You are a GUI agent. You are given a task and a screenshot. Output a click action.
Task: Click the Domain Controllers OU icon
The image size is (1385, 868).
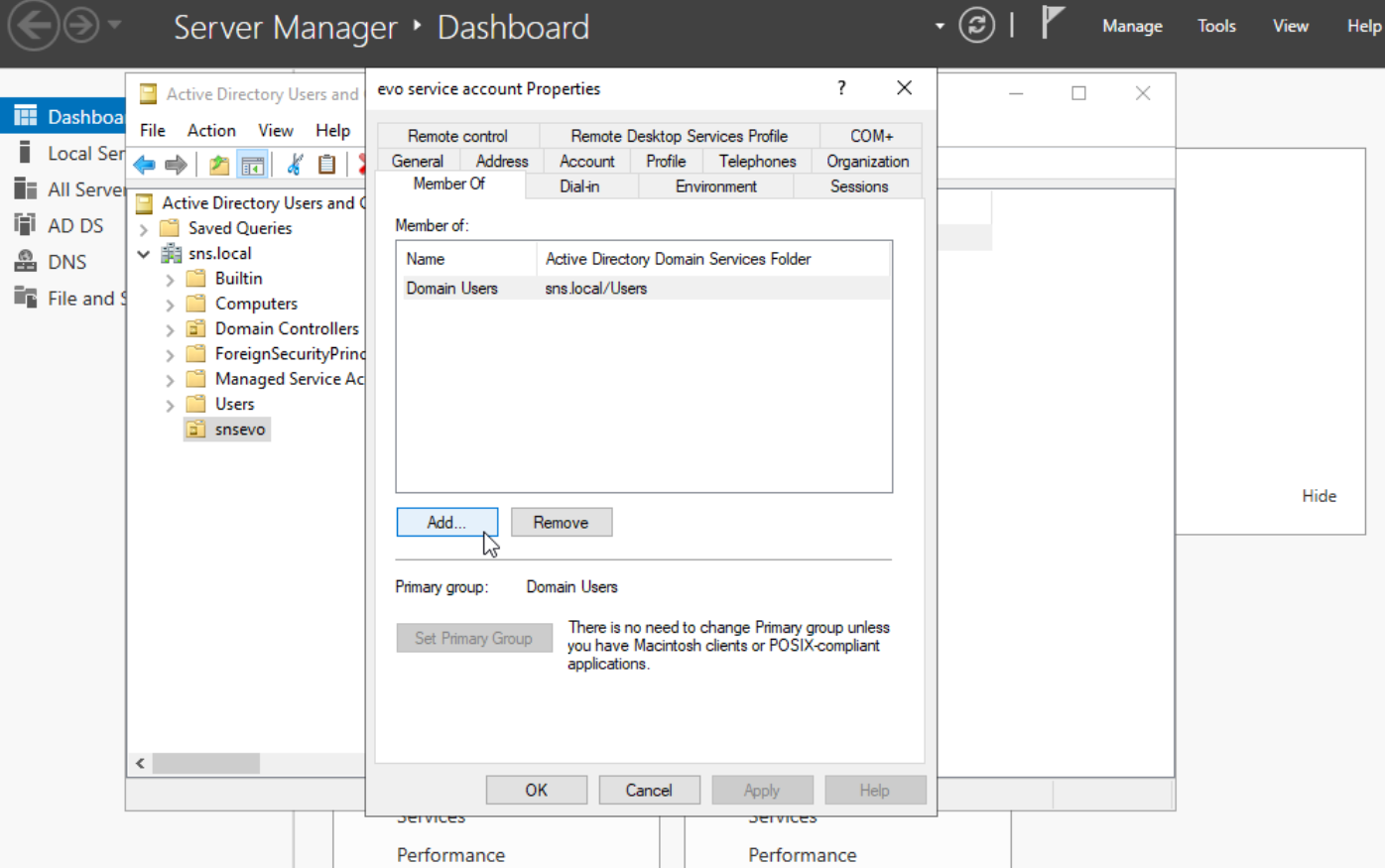pyautogui.click(x=196, y=328)
